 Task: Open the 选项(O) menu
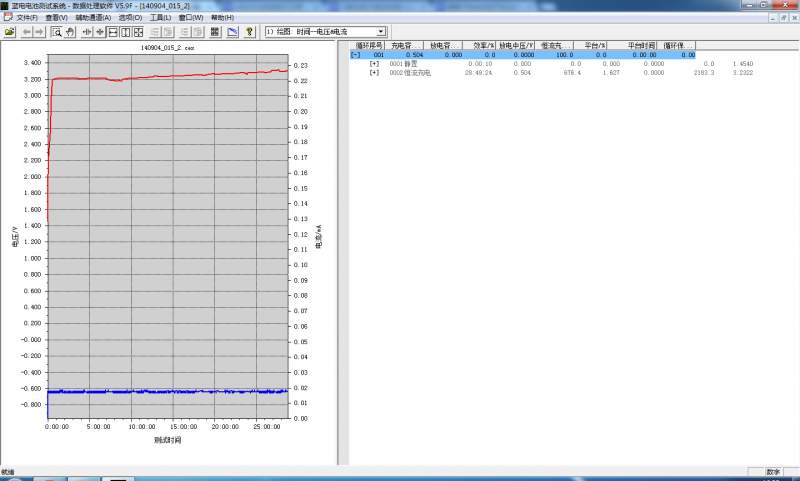131,17
